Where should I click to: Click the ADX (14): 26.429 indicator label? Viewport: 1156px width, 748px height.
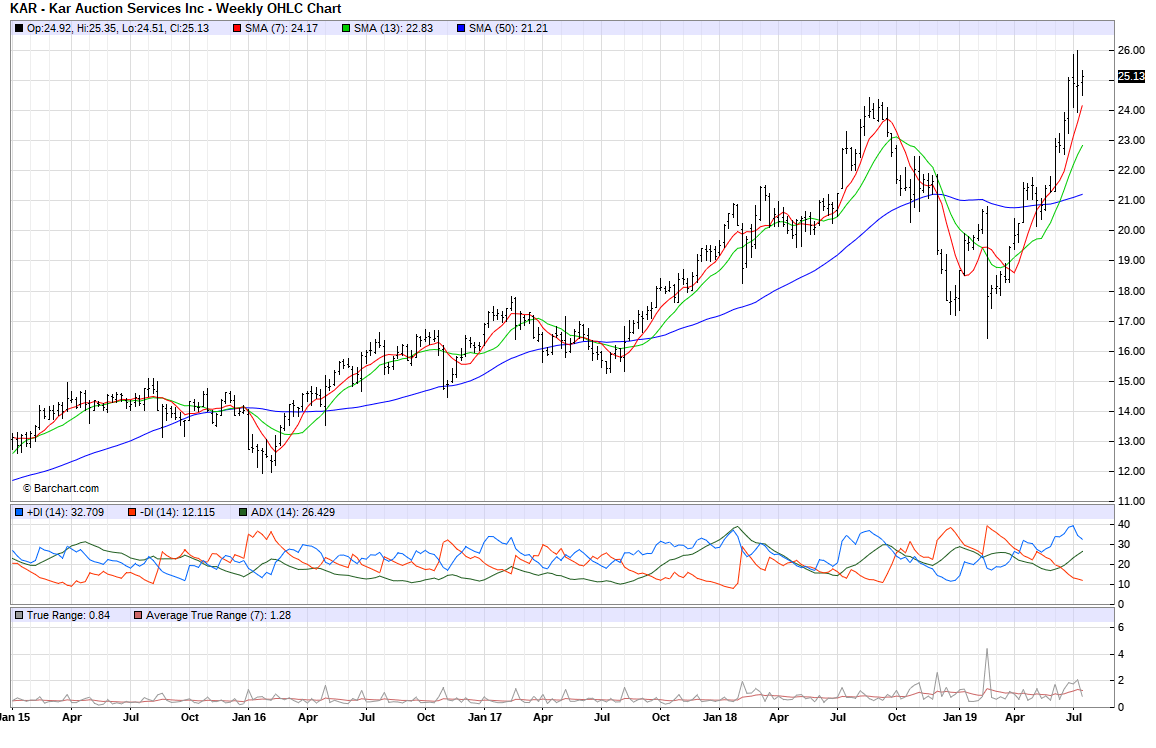[292, 512]
